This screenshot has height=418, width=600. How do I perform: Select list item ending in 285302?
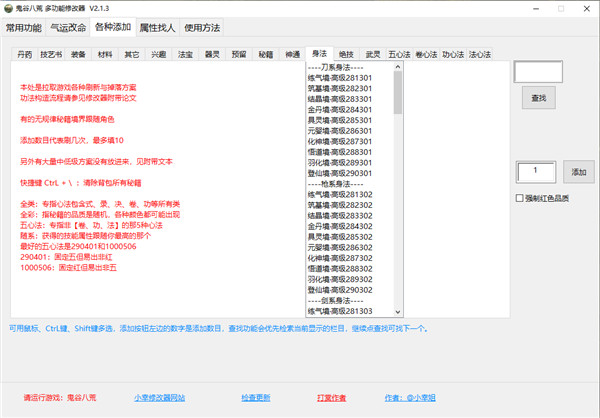350,237
